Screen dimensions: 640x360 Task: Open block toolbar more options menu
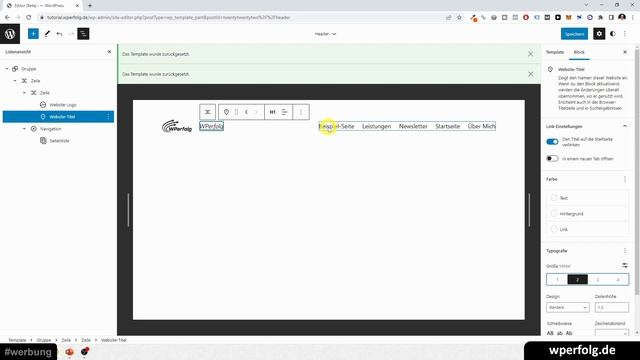click(301, 112)
